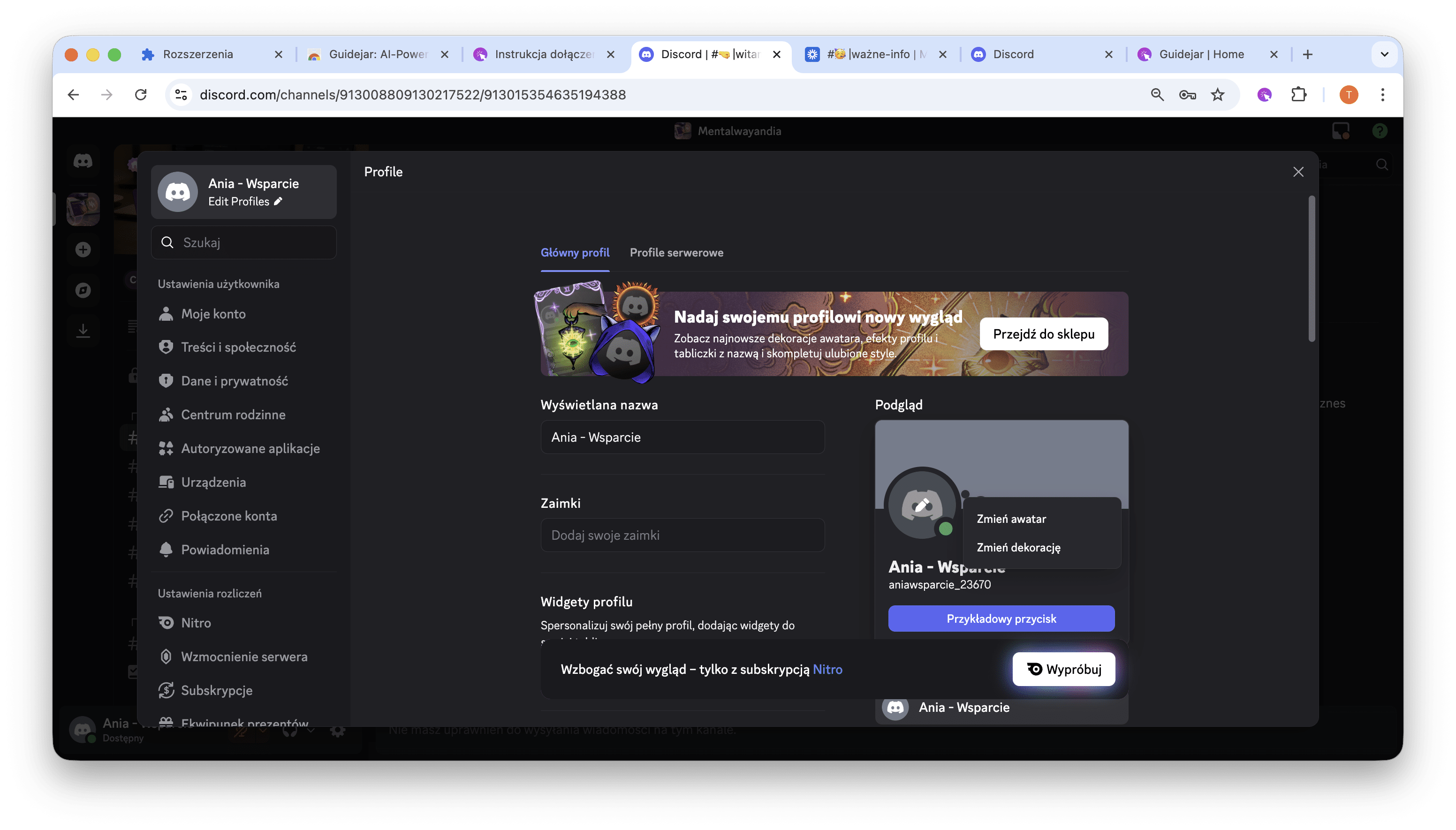Image resolution: width=1456 pixels, height=830 pixels.
Task: Expand the tab search dropdown chevron
Action: click(1385, 54)
